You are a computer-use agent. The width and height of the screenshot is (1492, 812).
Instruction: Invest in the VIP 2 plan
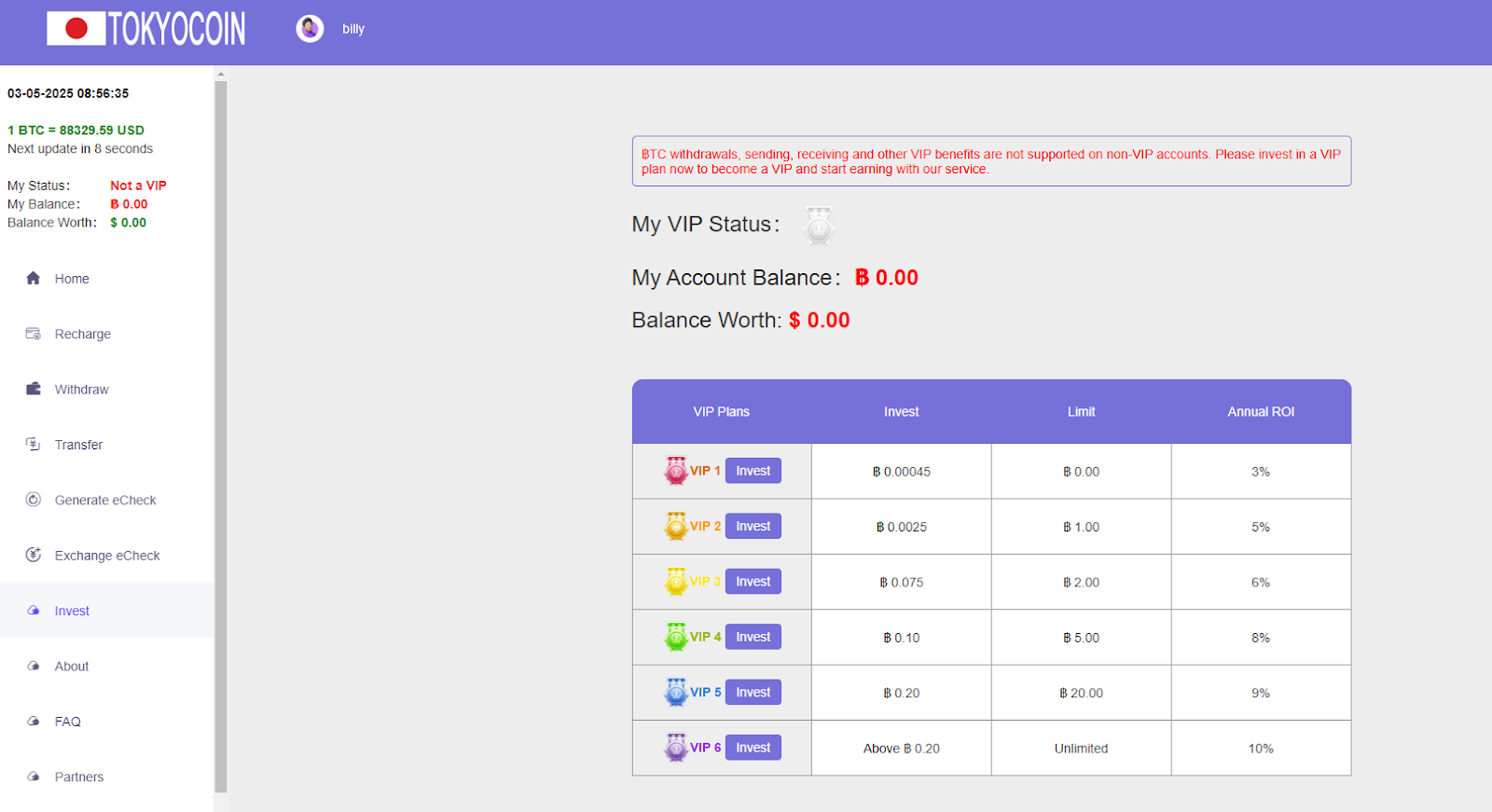tap(753, 526)
